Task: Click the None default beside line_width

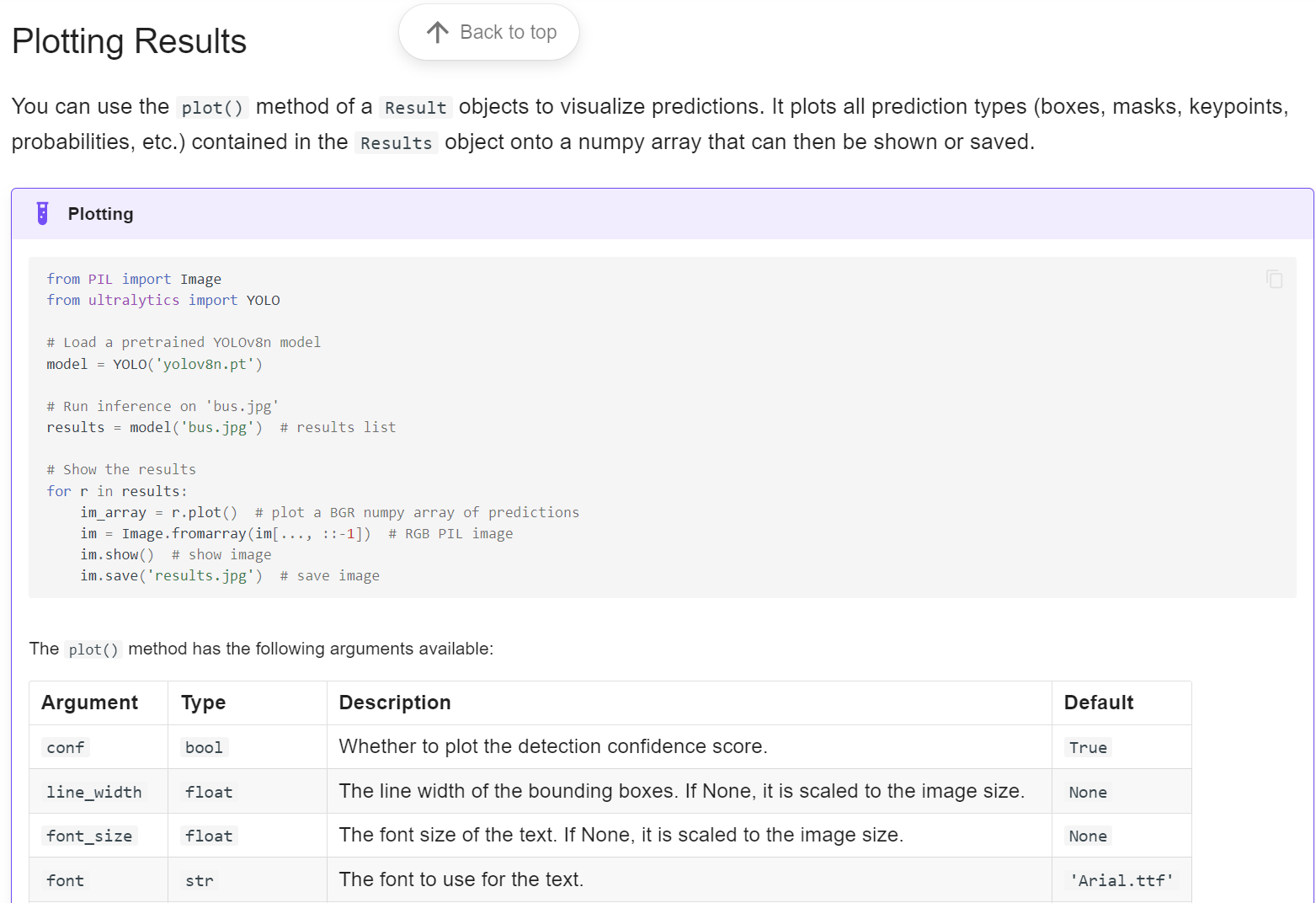Action: (1087, 792)
